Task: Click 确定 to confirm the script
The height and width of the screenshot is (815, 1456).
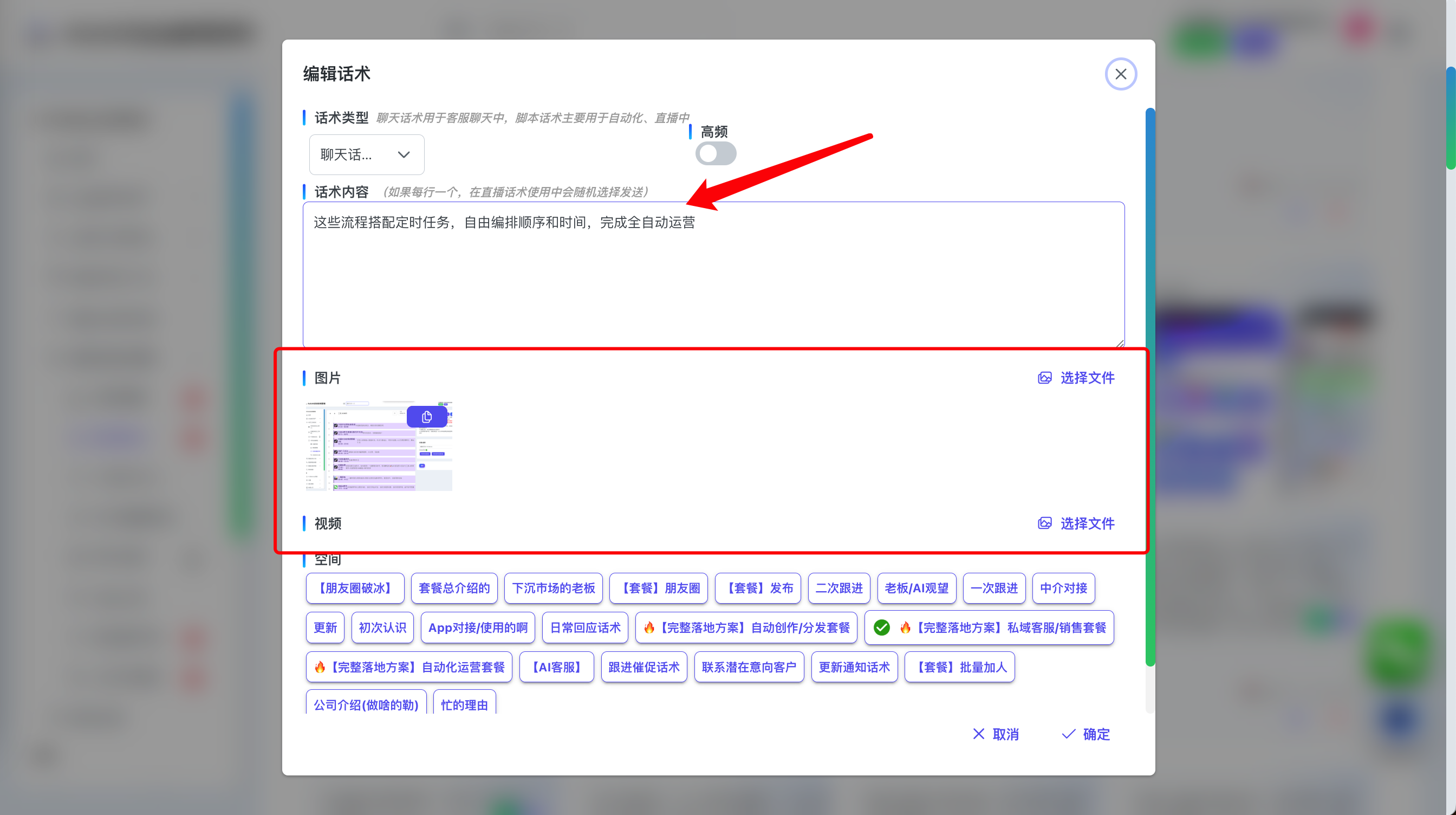Action: tap(1095, 734)
